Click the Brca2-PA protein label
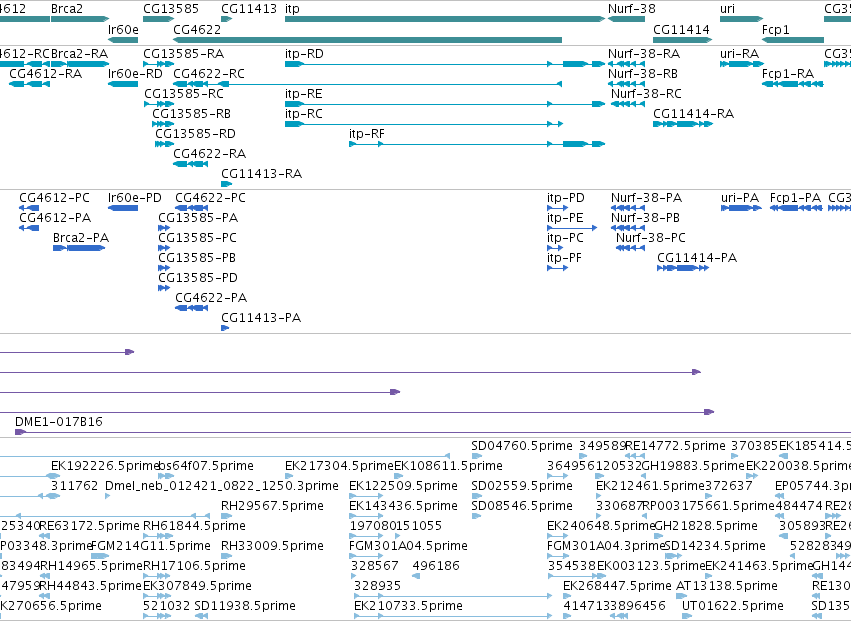Image resolution: width=851 pixels, height=621 pixels. (81, 238)
